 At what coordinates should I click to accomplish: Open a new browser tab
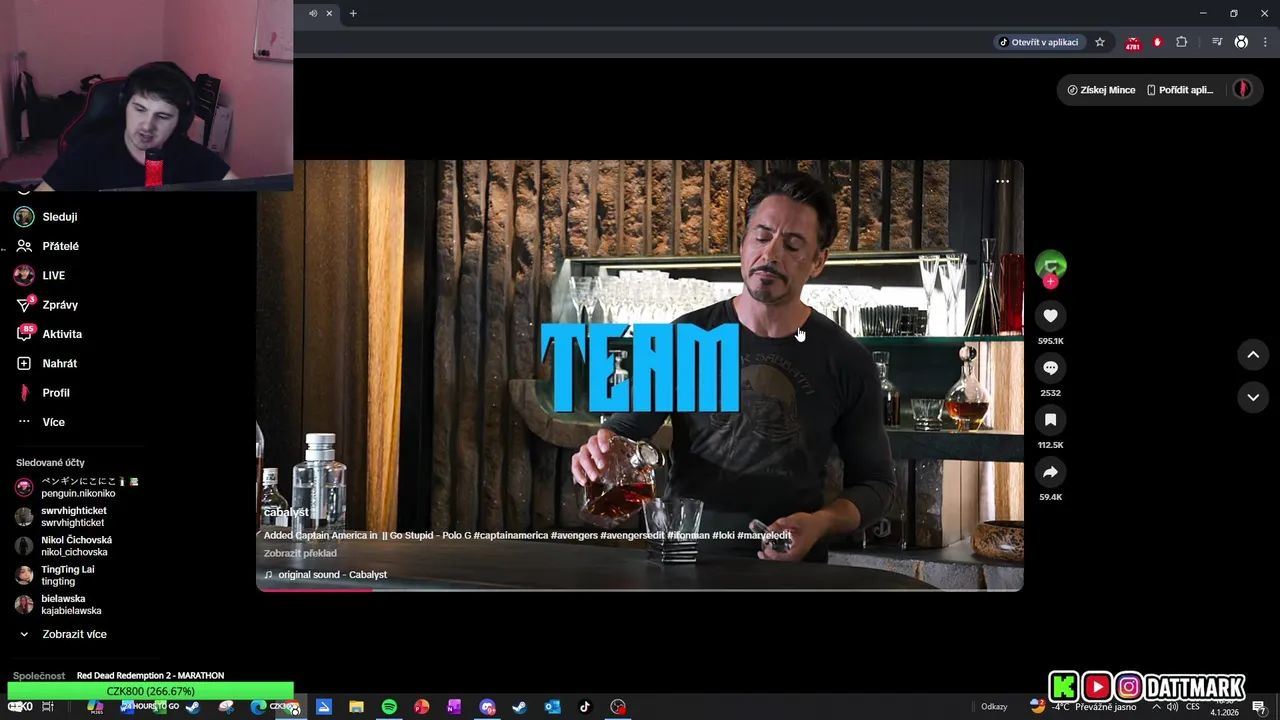click(x=353, y=13)
